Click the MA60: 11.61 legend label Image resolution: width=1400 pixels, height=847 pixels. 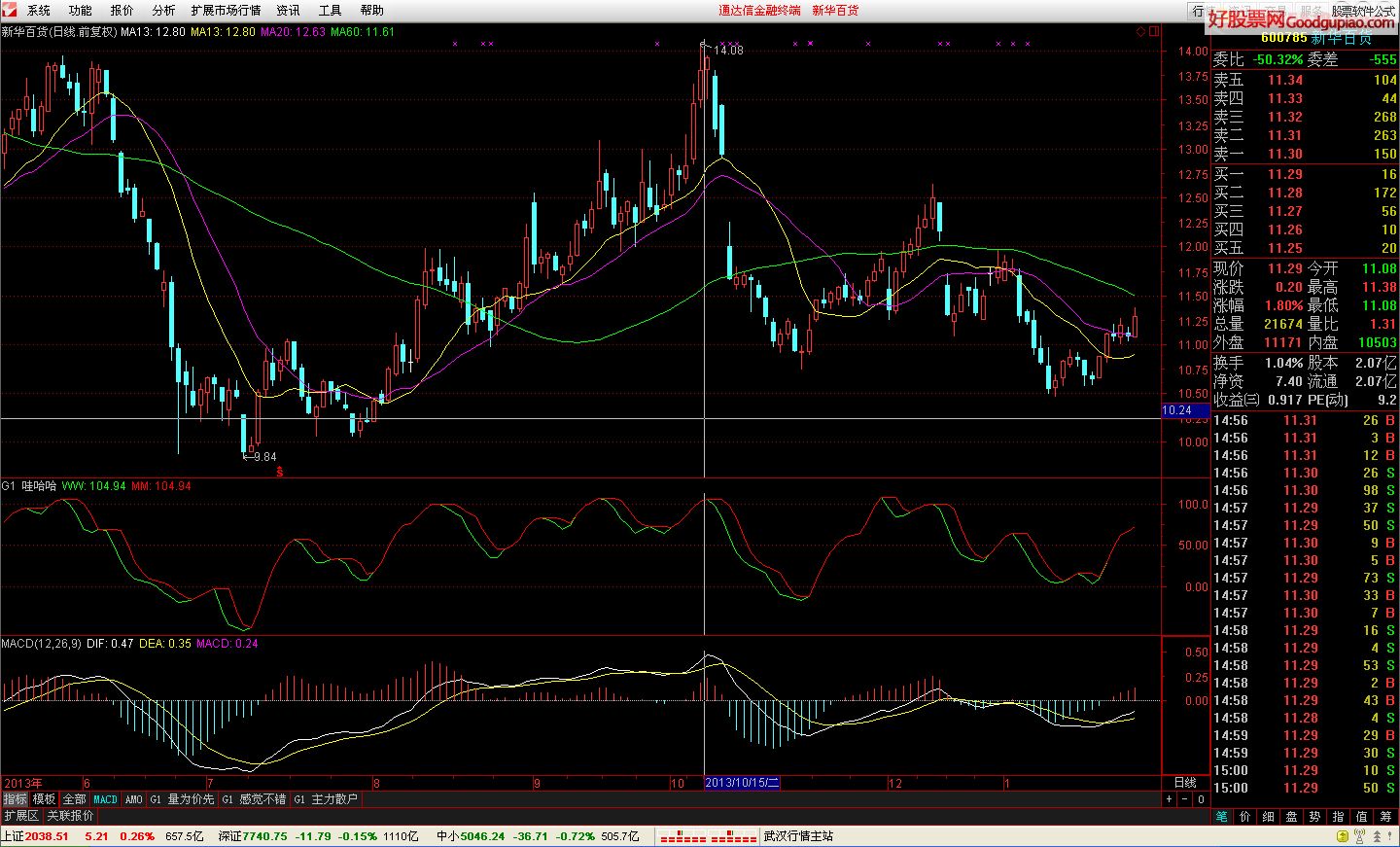[363, 32]
